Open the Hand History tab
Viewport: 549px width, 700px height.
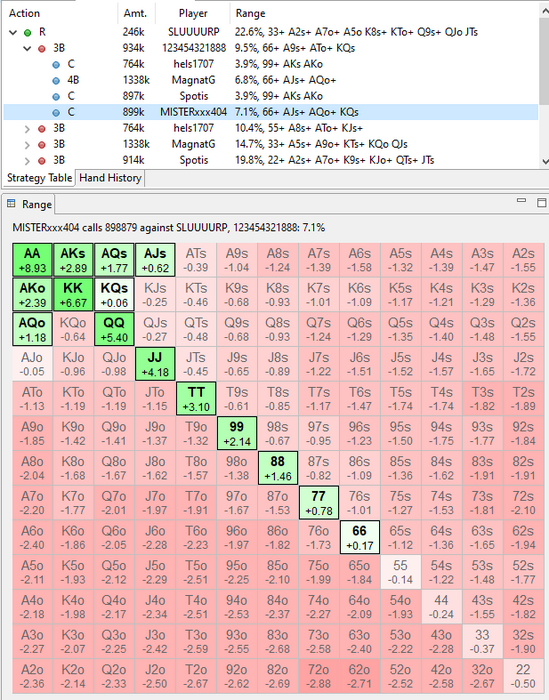[x=110, y=178]
